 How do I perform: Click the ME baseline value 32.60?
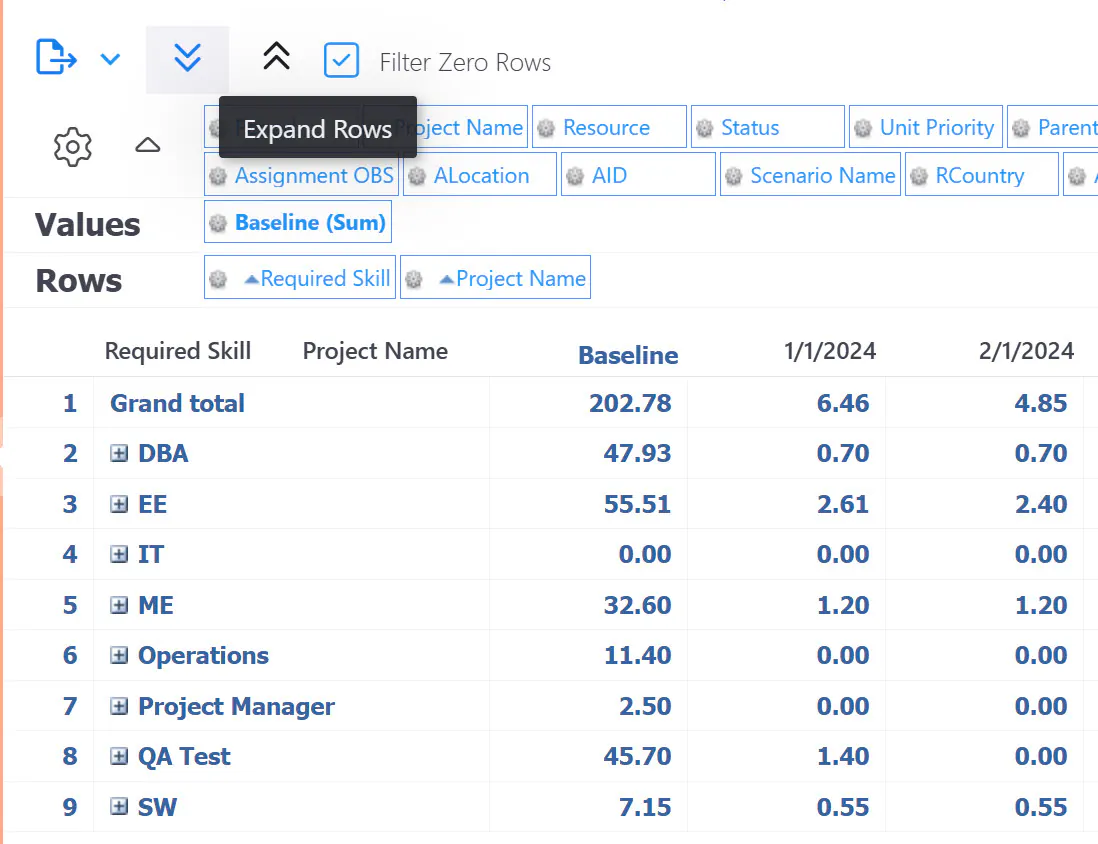coord(637,605)
